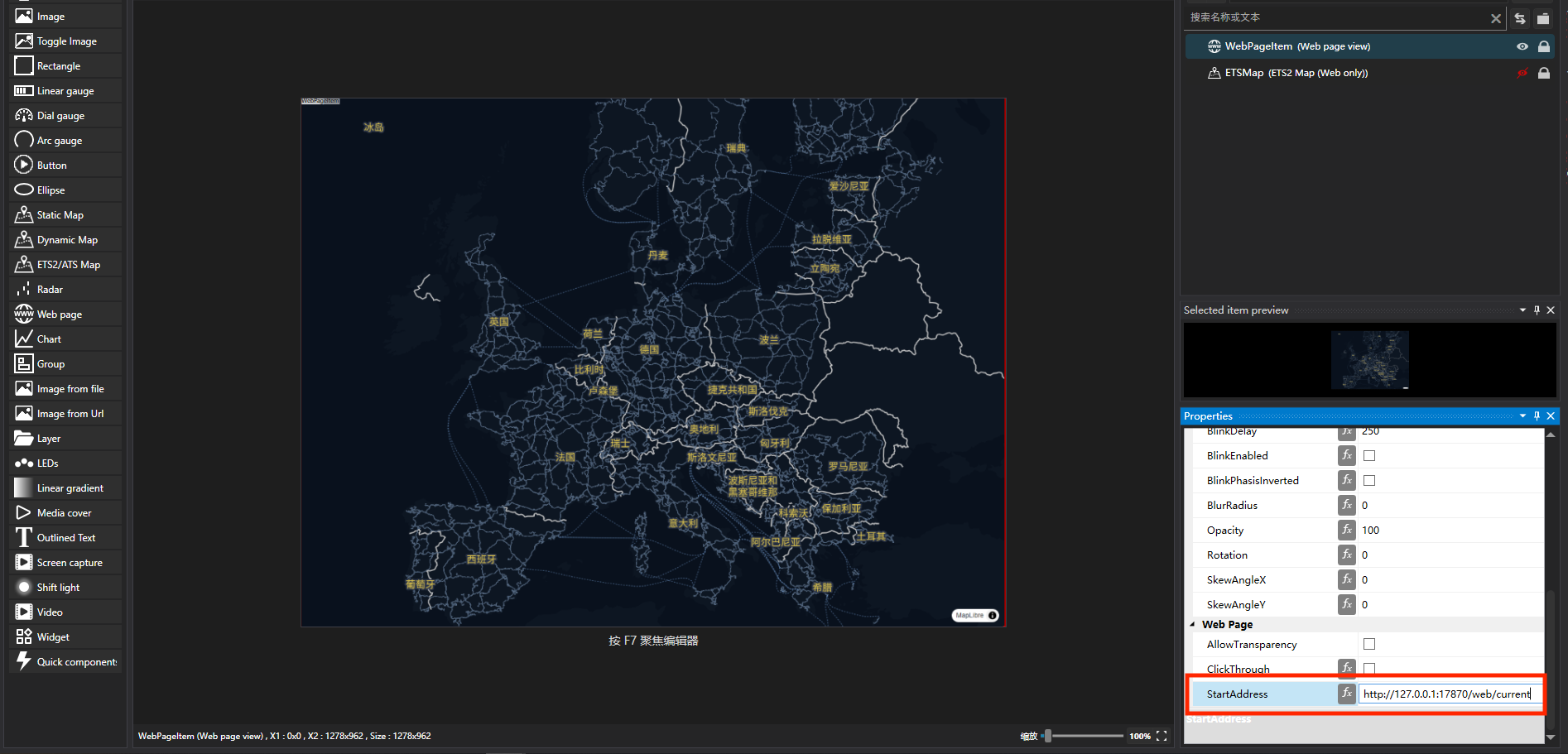Choose the Ellipse component
The image size is (1568, 754).
click(66, 190)
